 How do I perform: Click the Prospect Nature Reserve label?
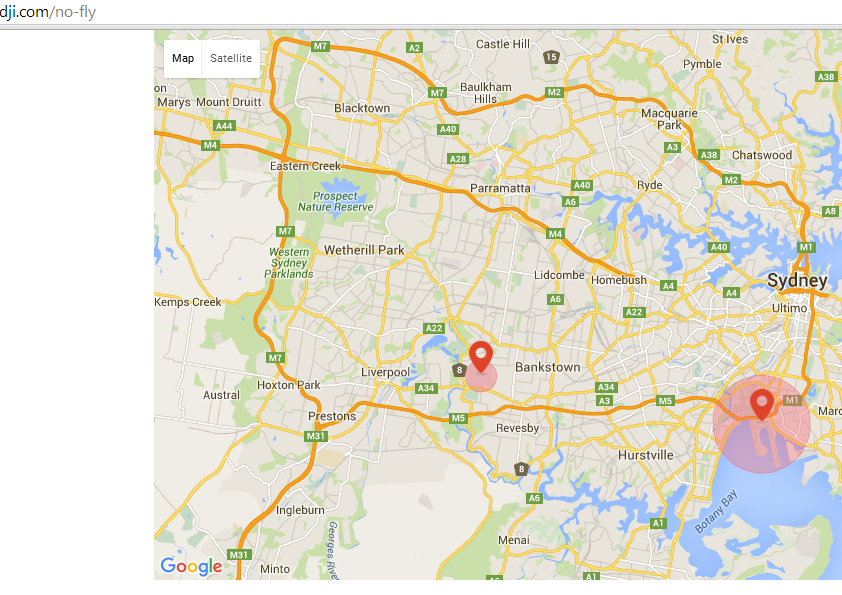point(336,201)
